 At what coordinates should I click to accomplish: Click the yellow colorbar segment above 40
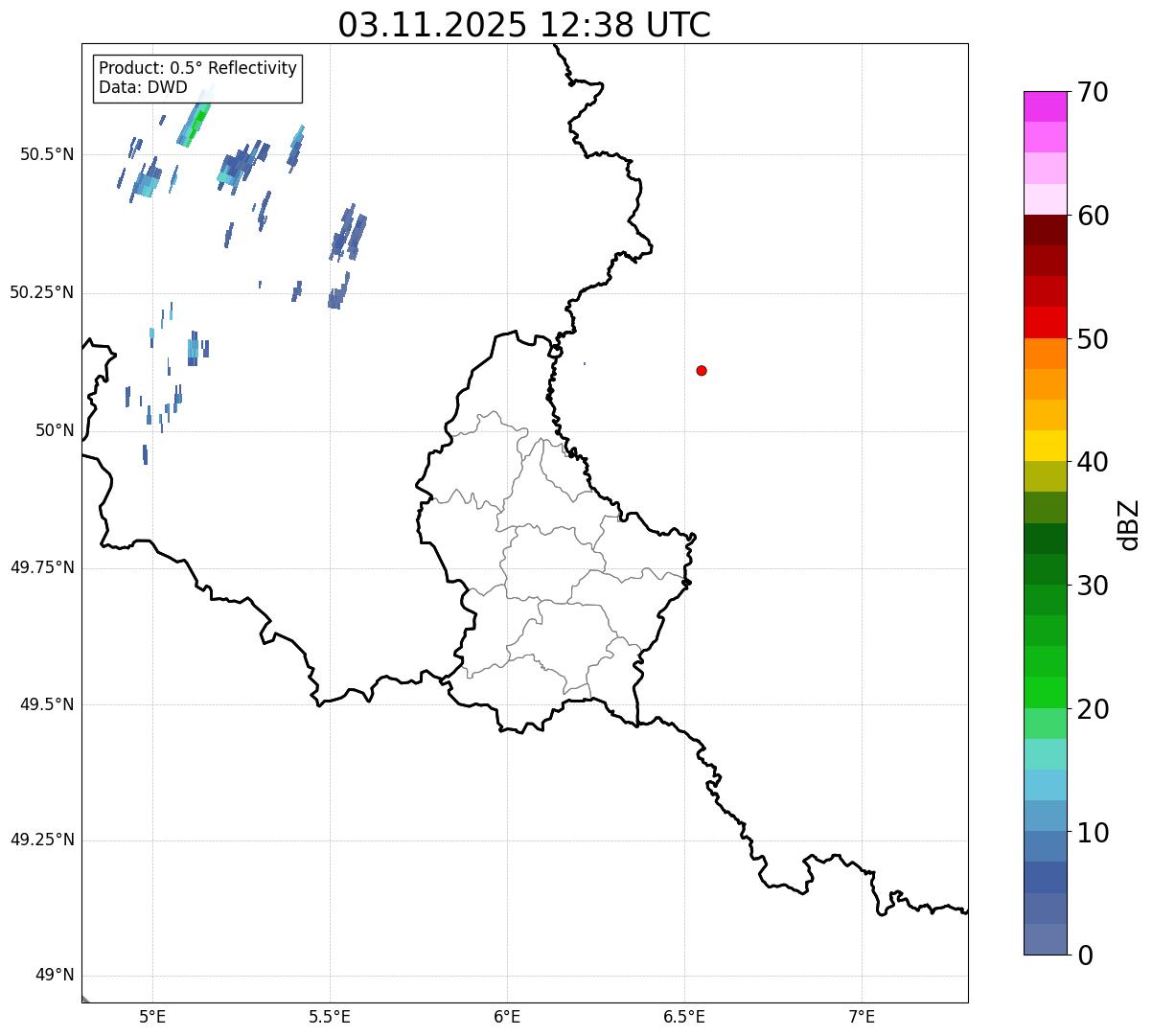(x=1045, y=446)
